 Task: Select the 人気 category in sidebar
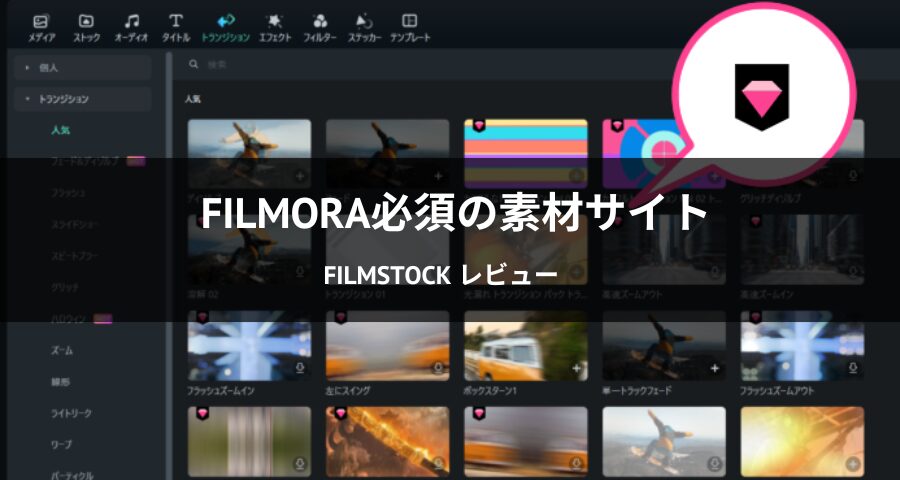(60, 130)
